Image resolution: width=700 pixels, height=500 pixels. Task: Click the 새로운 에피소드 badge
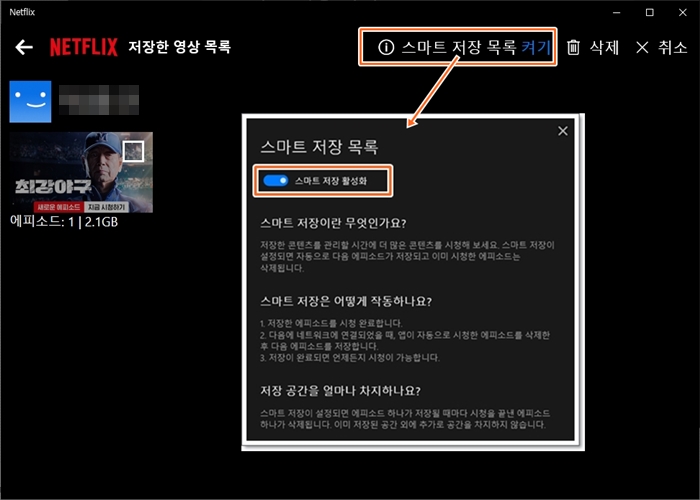[x=58, y=207]
